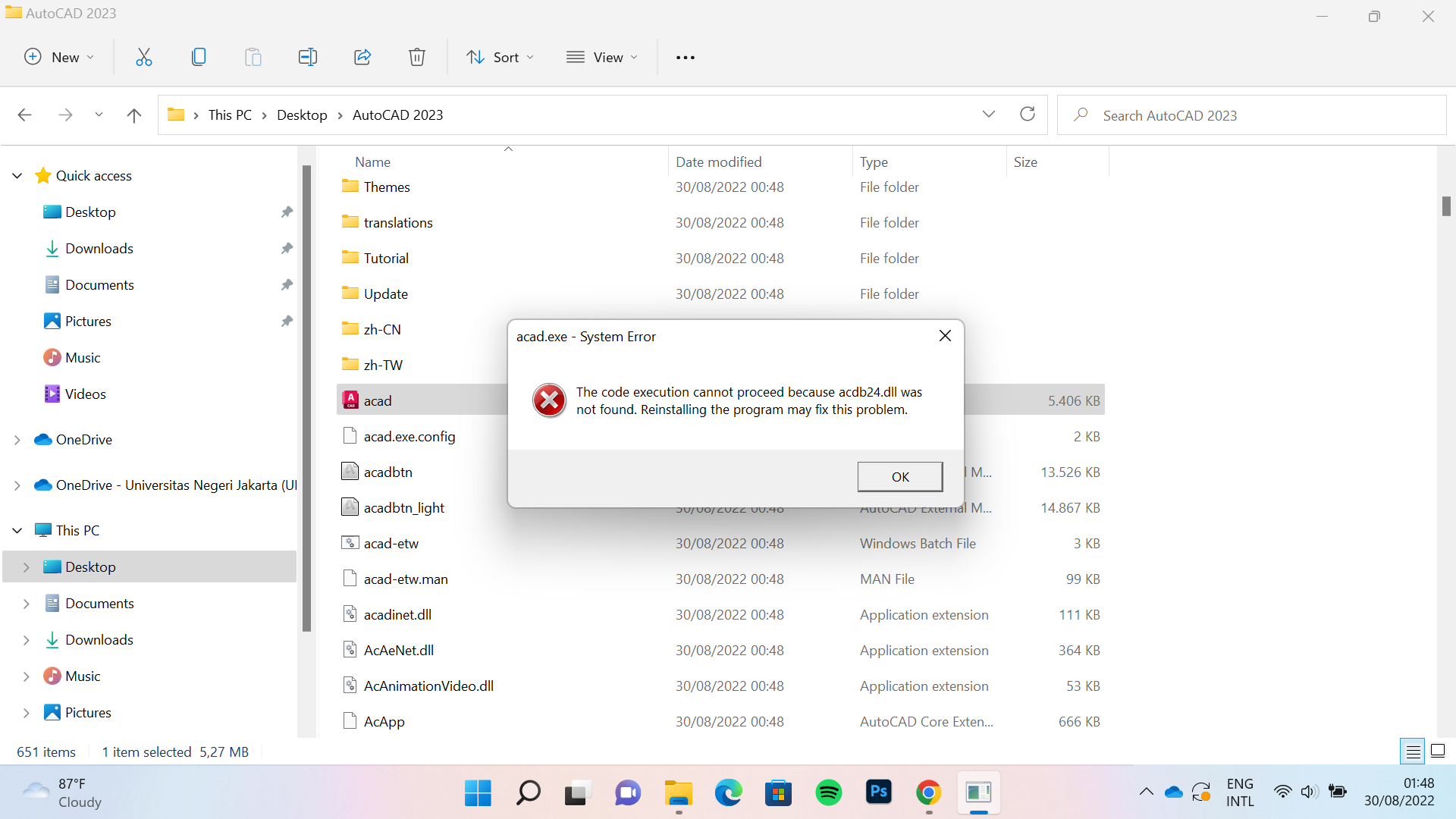Refresh the AutoCAD 2023 folder view
Screen dimensions: 1456x819
(x=1028, y=115)
